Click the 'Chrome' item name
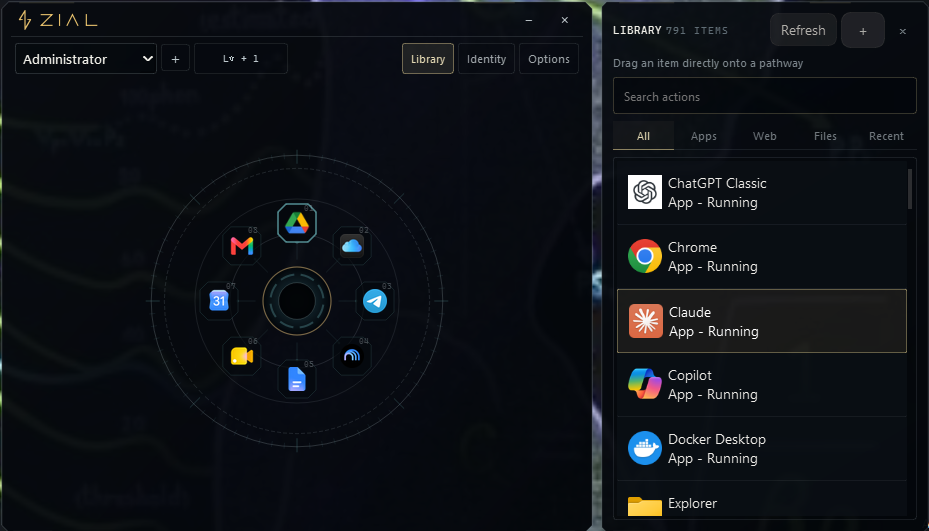The width and height of the screenshot is (929, 531). tap(692, 247)
